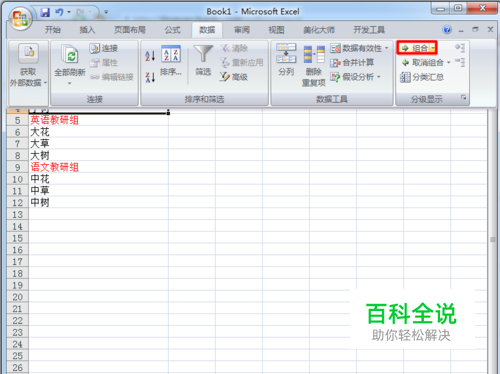Select row 20 header
This screenshot has width=500, height=374.
point(18,297)
